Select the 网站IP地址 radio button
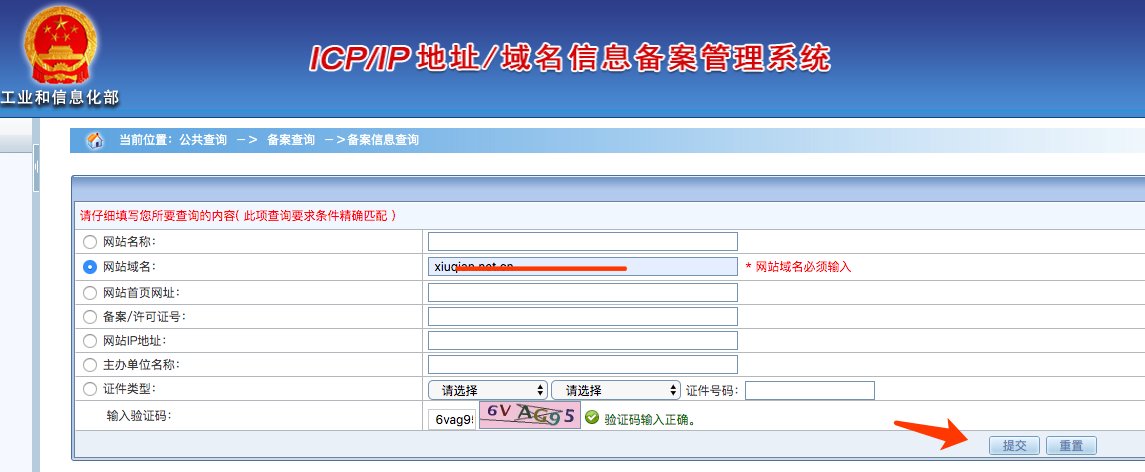The height and width of the screenshot is (472, 1145). point(90,341)
